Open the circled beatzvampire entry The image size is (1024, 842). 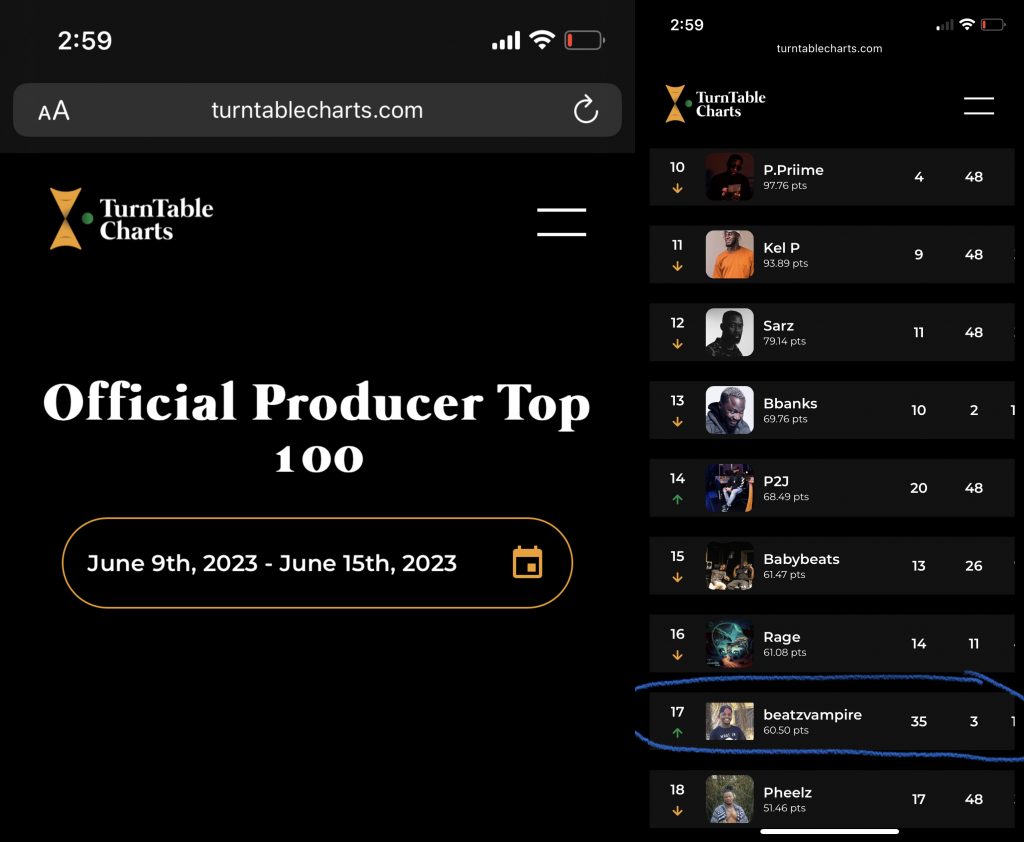point(831,721)
